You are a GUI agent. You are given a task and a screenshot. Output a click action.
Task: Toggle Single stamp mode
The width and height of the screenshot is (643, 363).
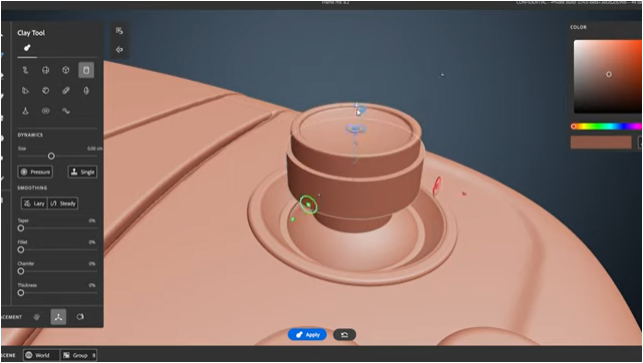(x=82, y=172)
